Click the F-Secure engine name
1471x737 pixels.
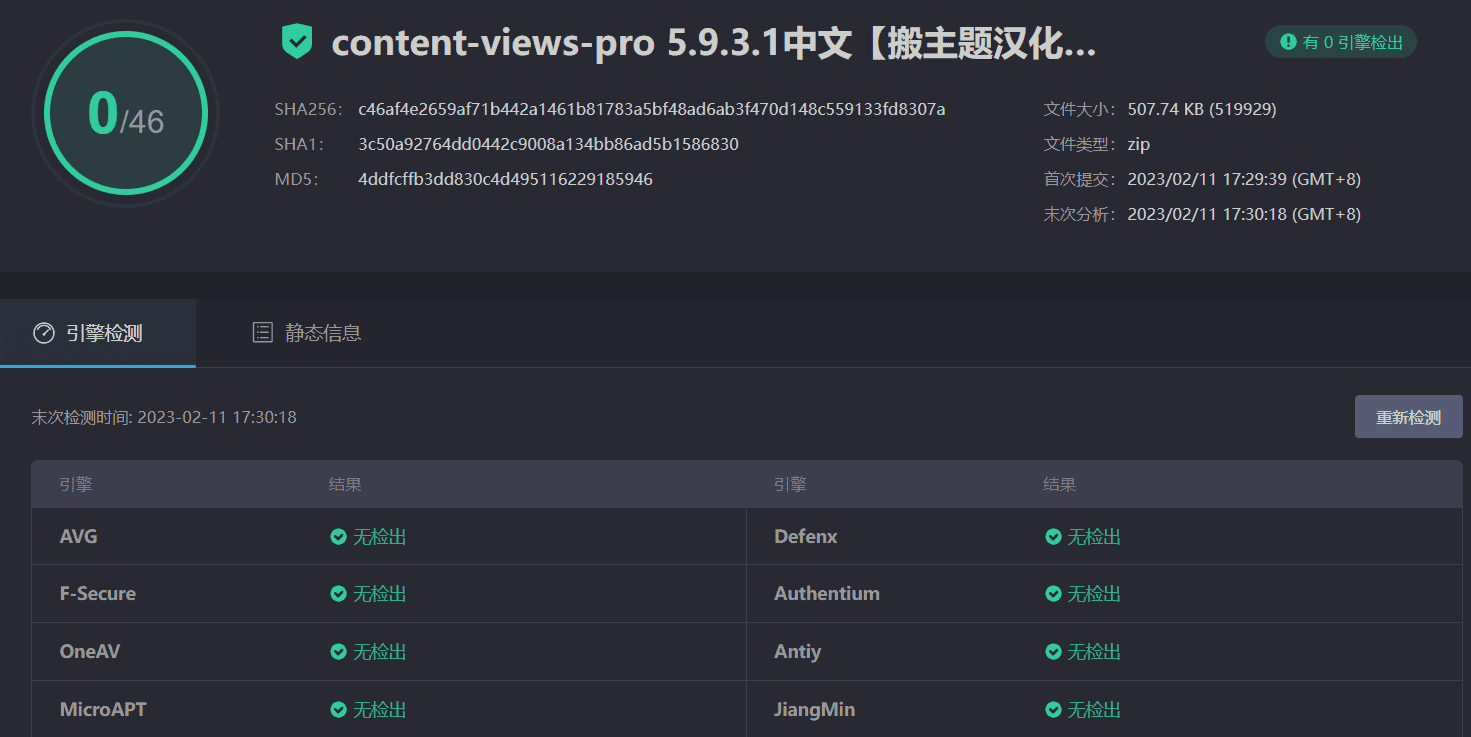click(98, 594)
